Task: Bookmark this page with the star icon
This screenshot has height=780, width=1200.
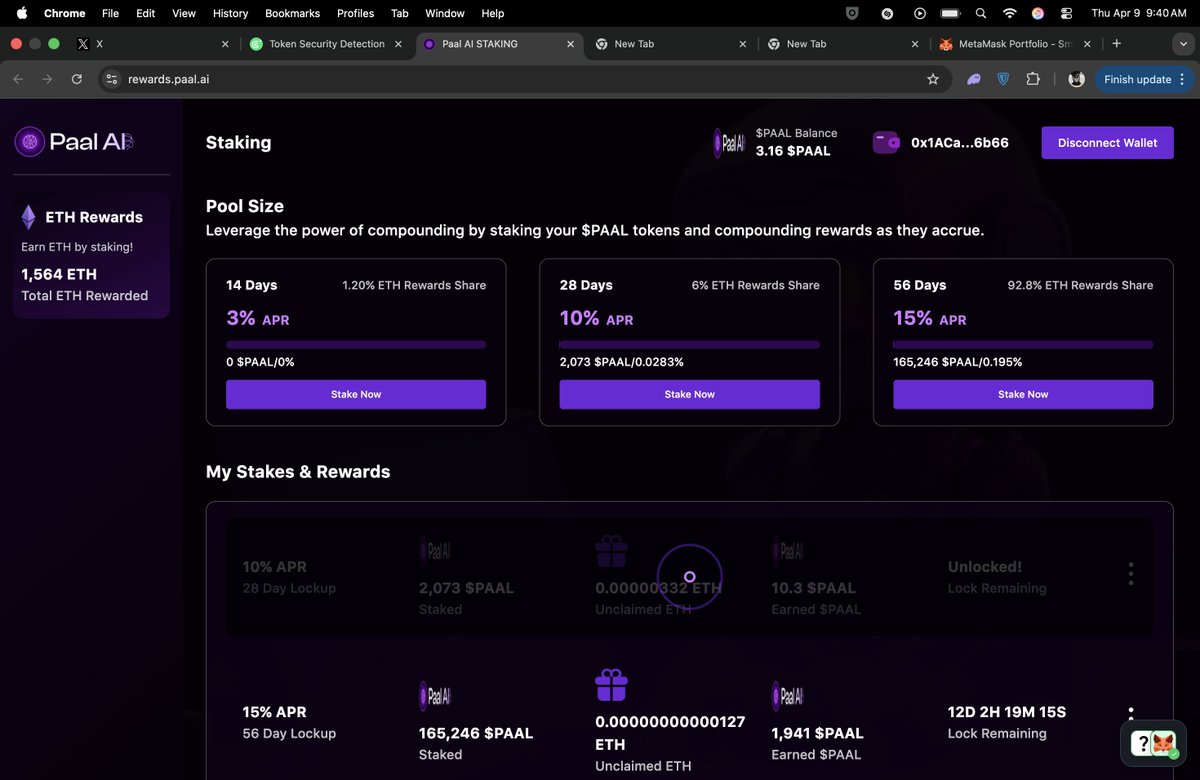Action: pos(933,79)
